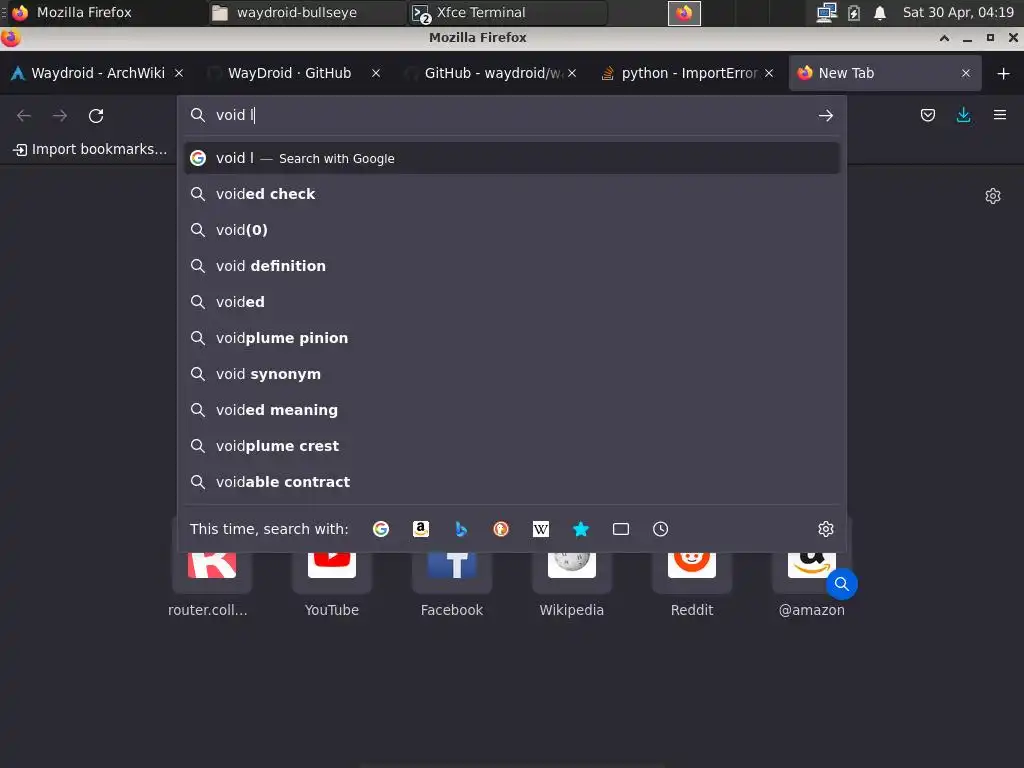
Task: Open the Pocket save icon
Action: coord(927,116)
